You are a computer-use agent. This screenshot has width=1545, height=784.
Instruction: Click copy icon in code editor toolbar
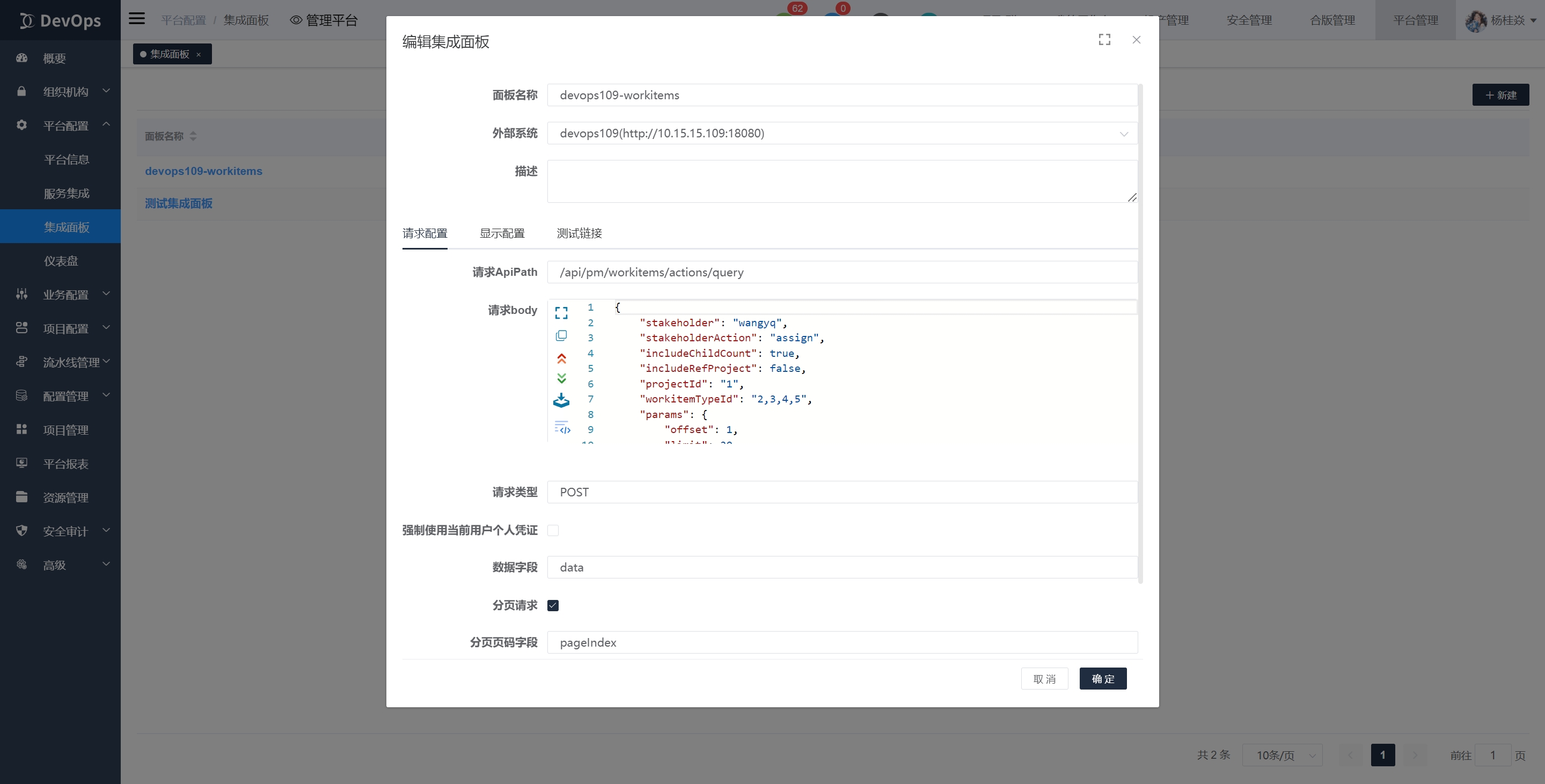(561, 335)
